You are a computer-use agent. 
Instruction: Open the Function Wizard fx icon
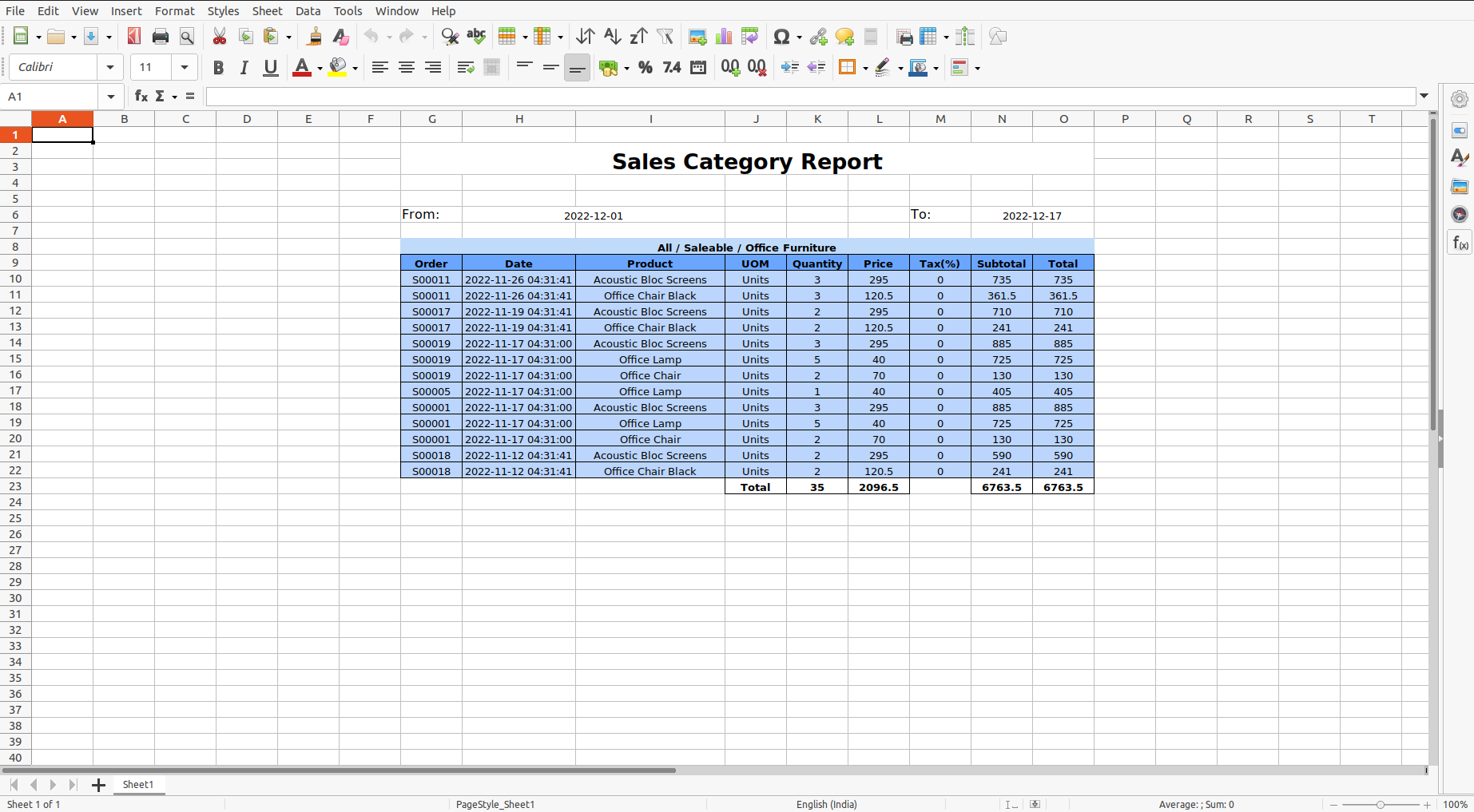coord(141,97)
